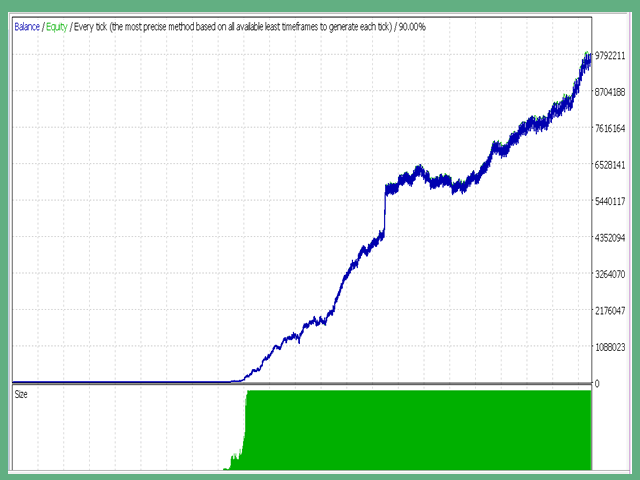Click the 6528141 axis value

(x=610, y=165)
